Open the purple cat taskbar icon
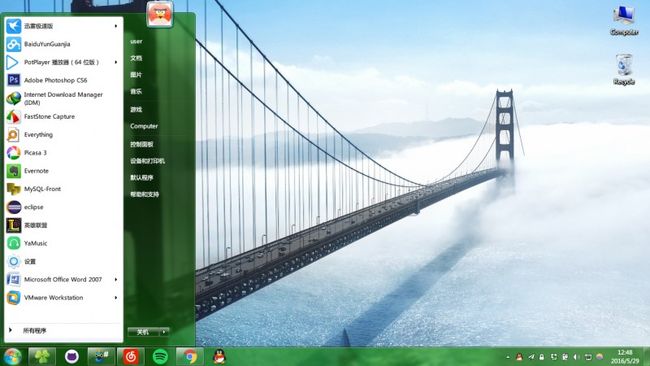Screen dimensions: 650x366 [72, 356]
